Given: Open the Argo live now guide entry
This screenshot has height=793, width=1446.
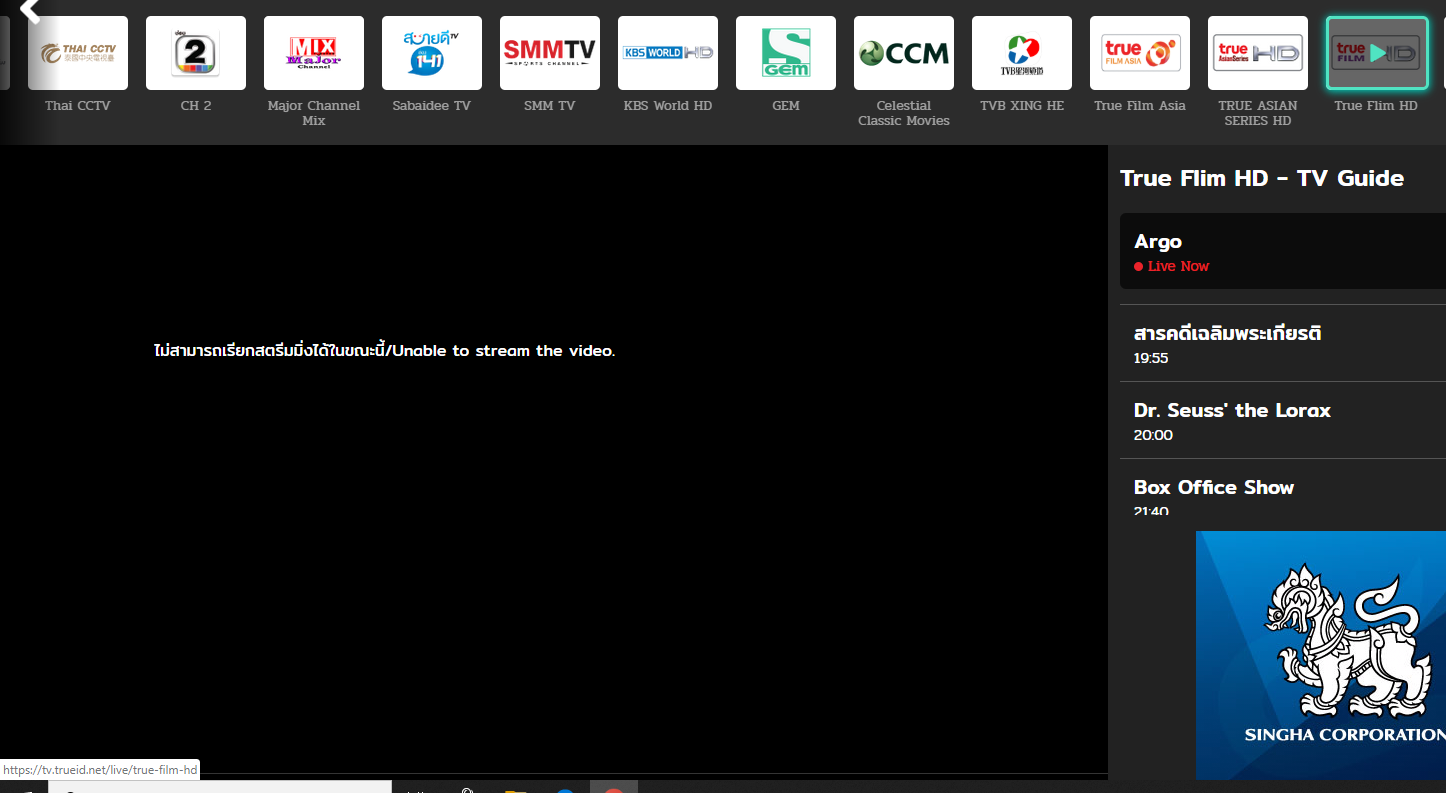Looking at the screenshot, I should (x=1283, y=251).
